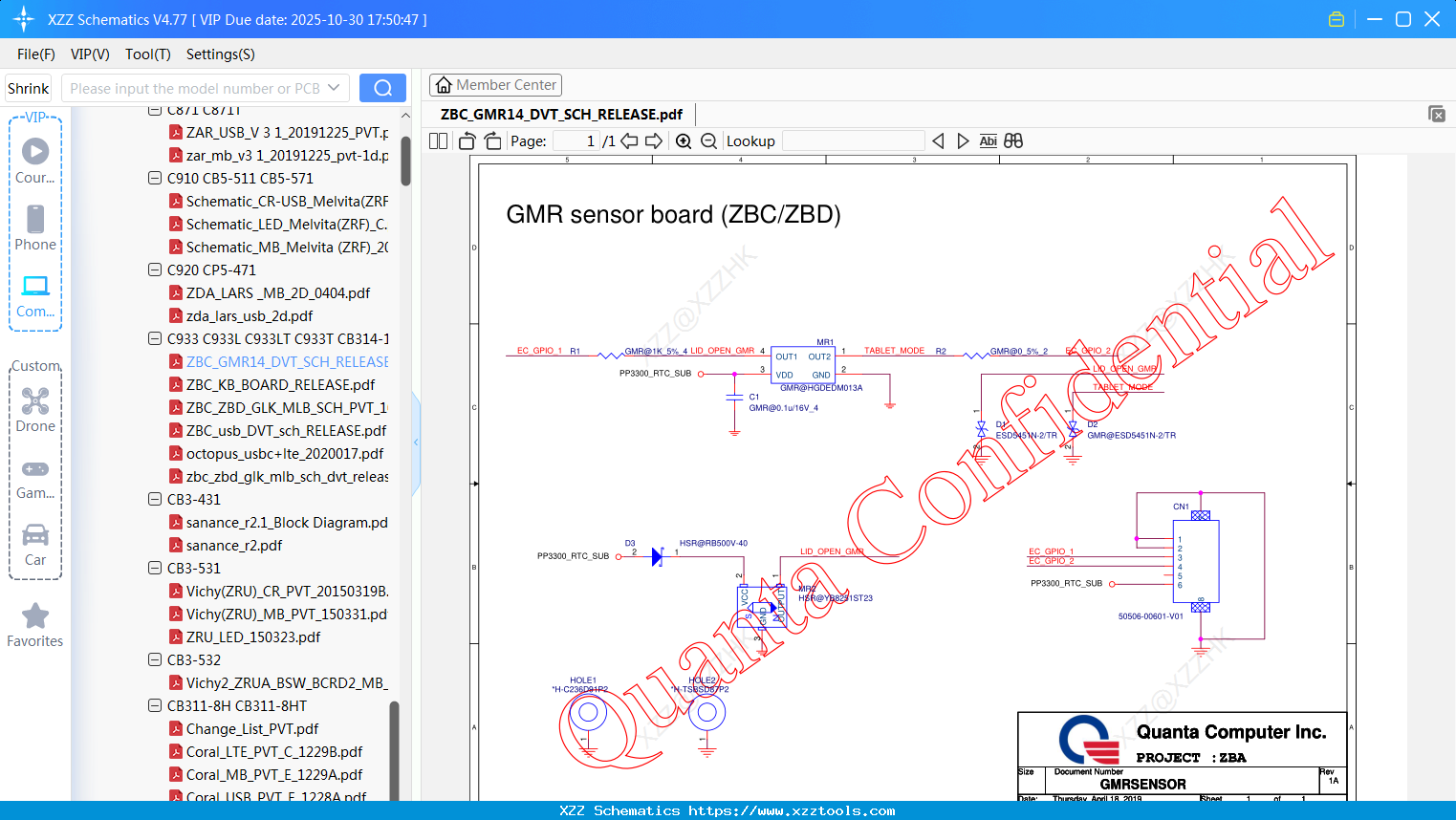Collapse the CB311-8H CB311-8HT group
The width and height of the screenshot is (1456, 820).
click(x=155, y=705)
